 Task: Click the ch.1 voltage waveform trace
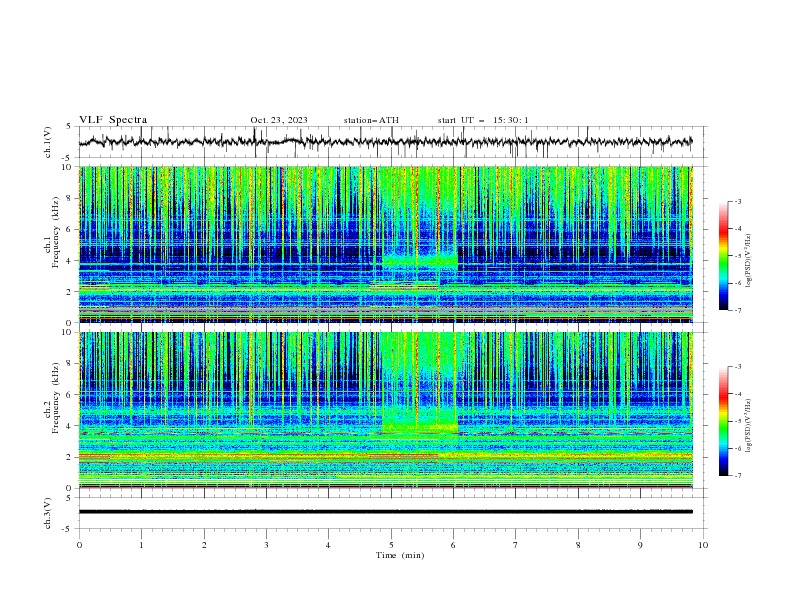pos(385,142)
